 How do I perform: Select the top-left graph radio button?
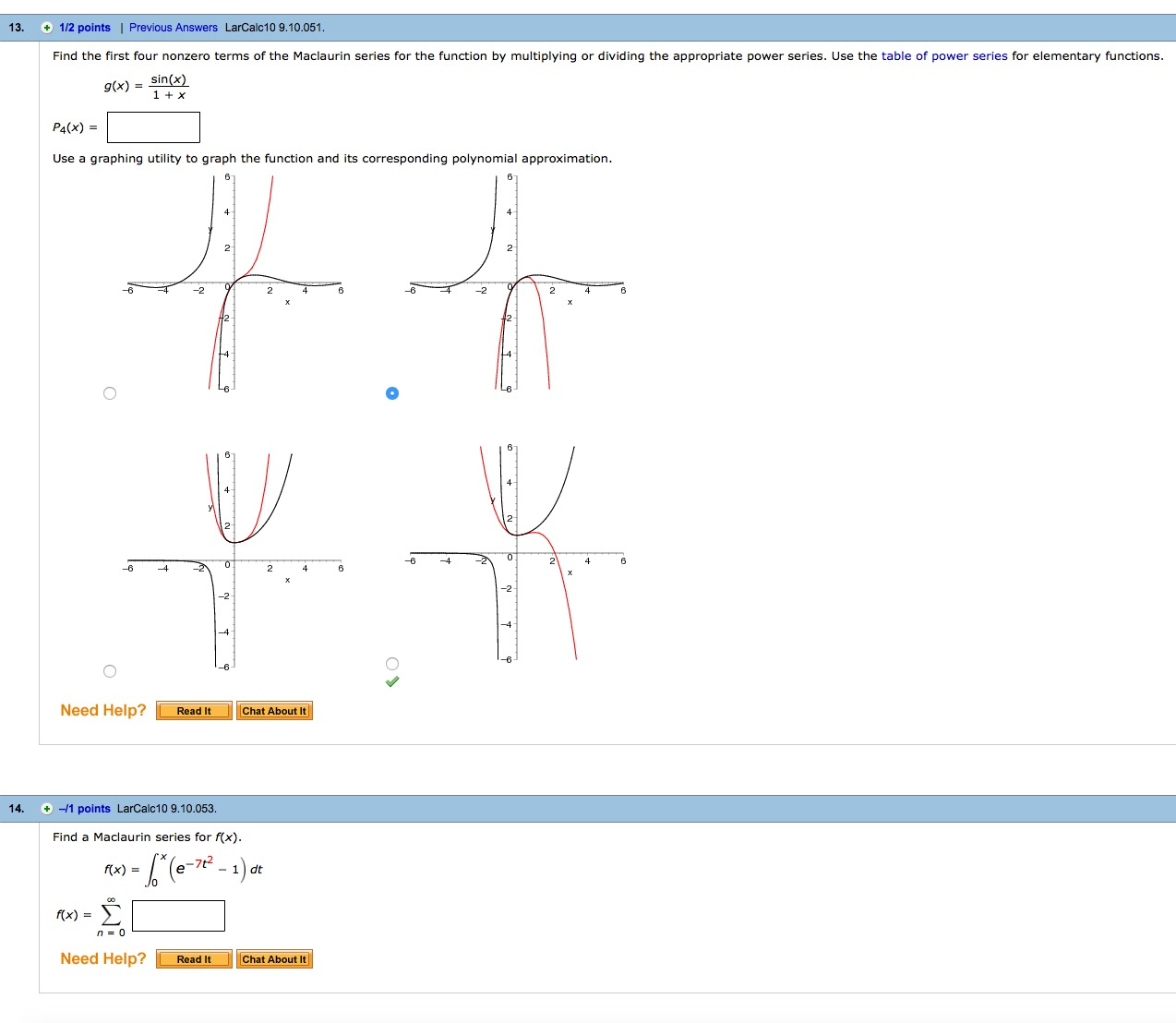tap(110, 392)
